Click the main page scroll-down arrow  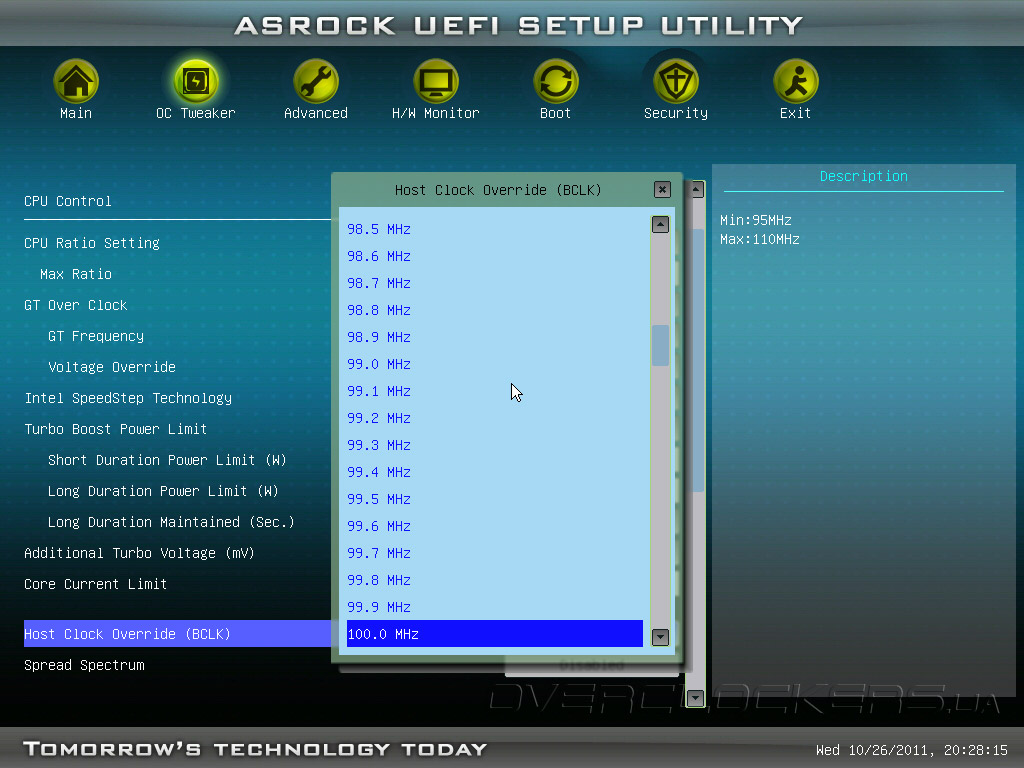(696, 698)
